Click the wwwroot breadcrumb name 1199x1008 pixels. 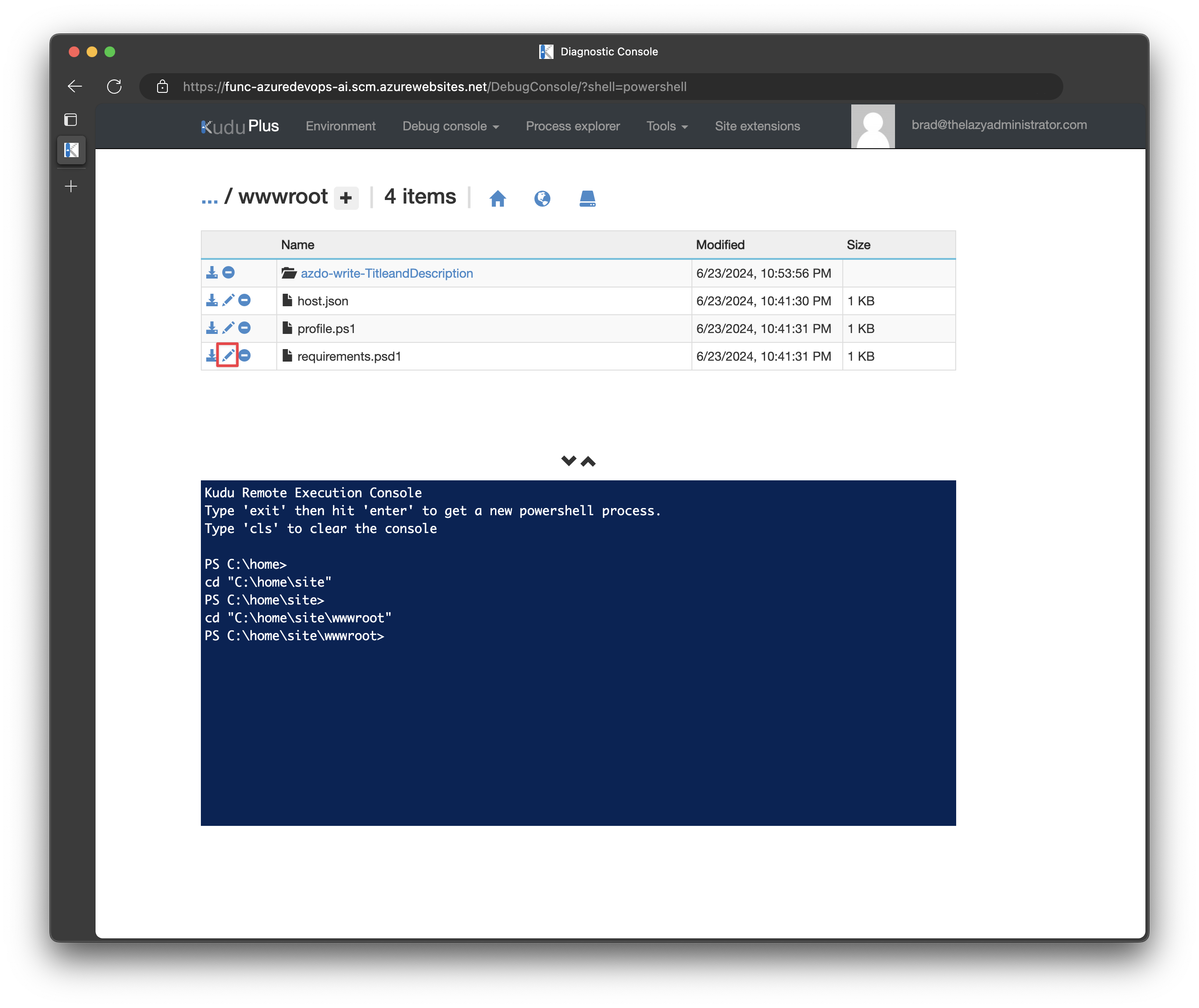point(283,196)
